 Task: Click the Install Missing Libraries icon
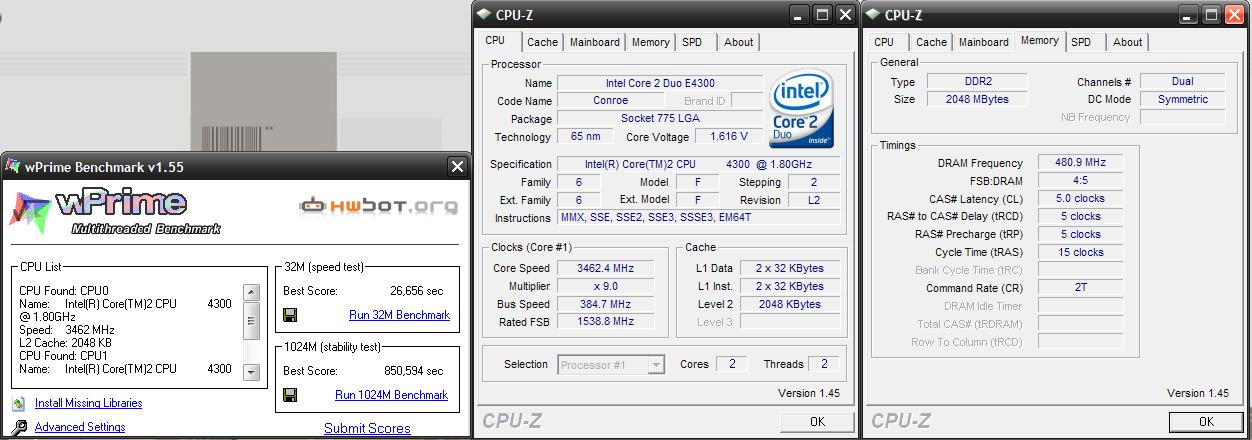[x=19, y=404]
